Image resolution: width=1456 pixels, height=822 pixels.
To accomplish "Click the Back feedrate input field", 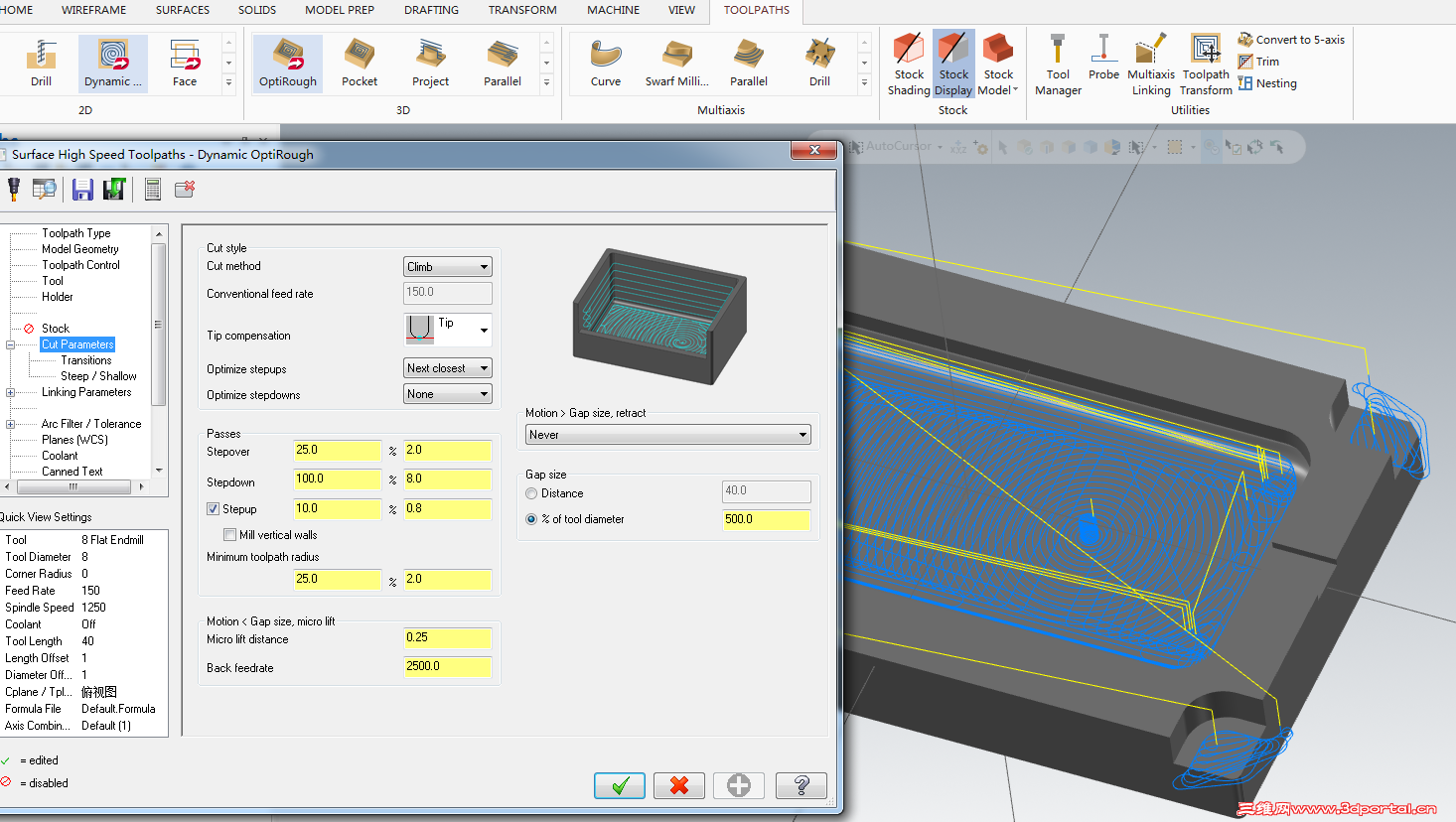I will [447, 667].
